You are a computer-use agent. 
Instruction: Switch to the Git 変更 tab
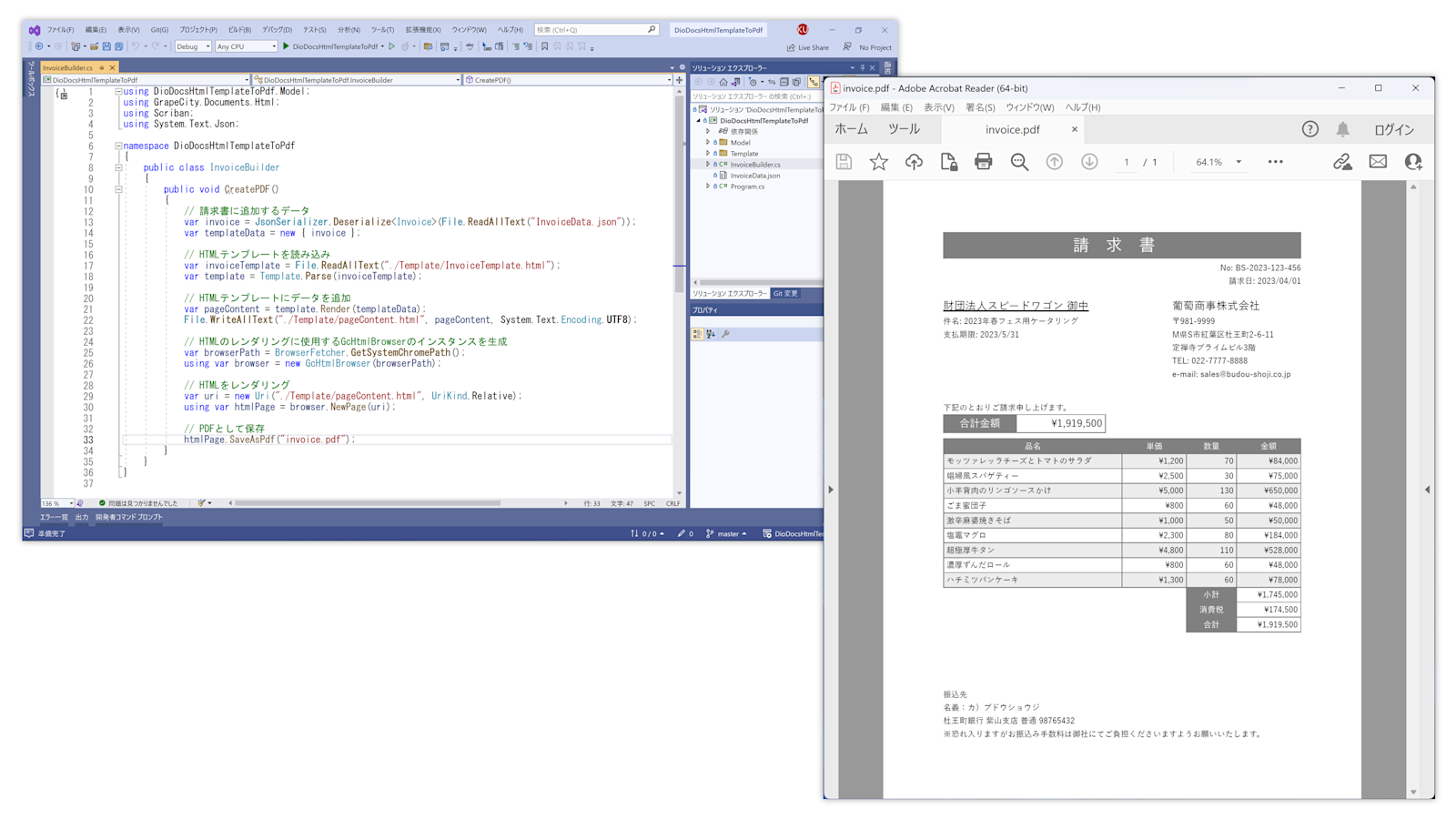tap(785, 293)
